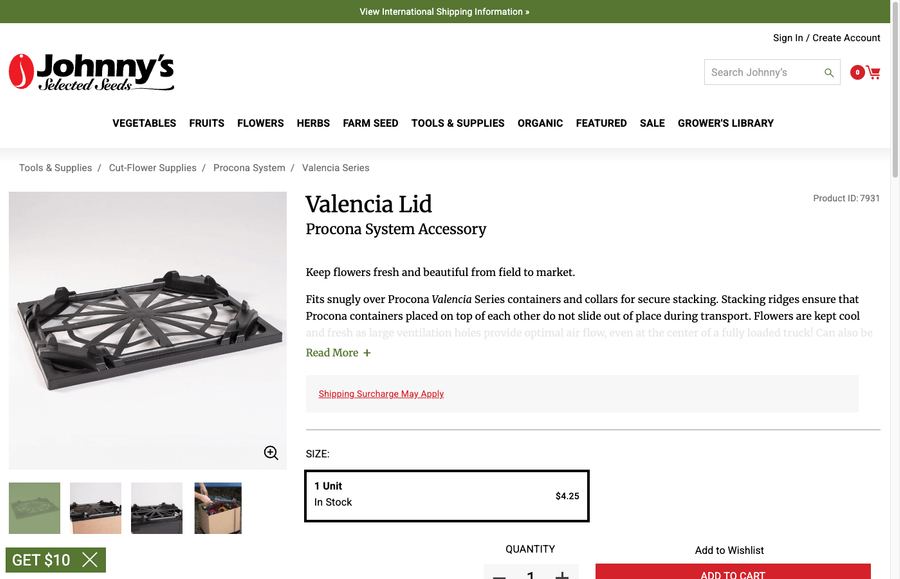Open the VEGETABLES menu item
900x579 pixels.
click(143, 123)
